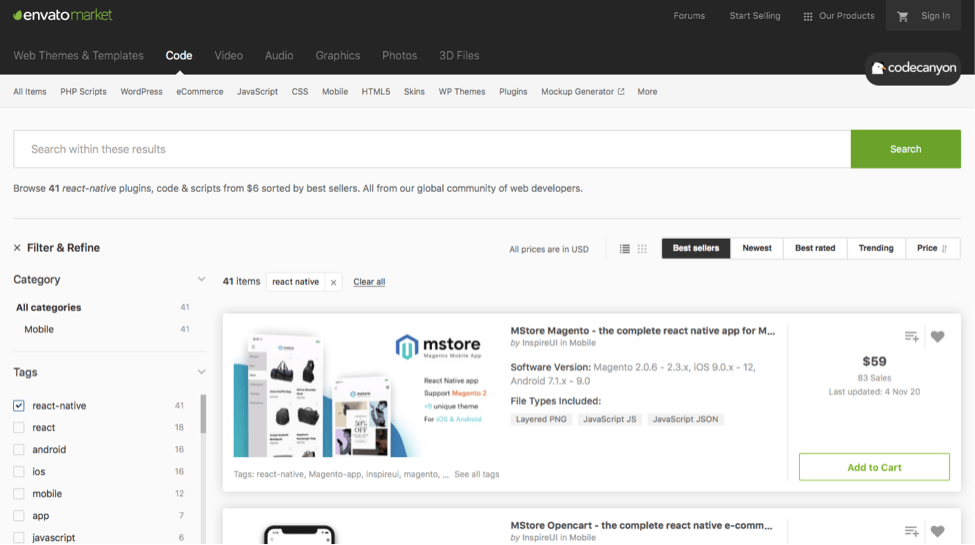
Task: Collapse the Tags section chevron
Action: tap(201, 372)
